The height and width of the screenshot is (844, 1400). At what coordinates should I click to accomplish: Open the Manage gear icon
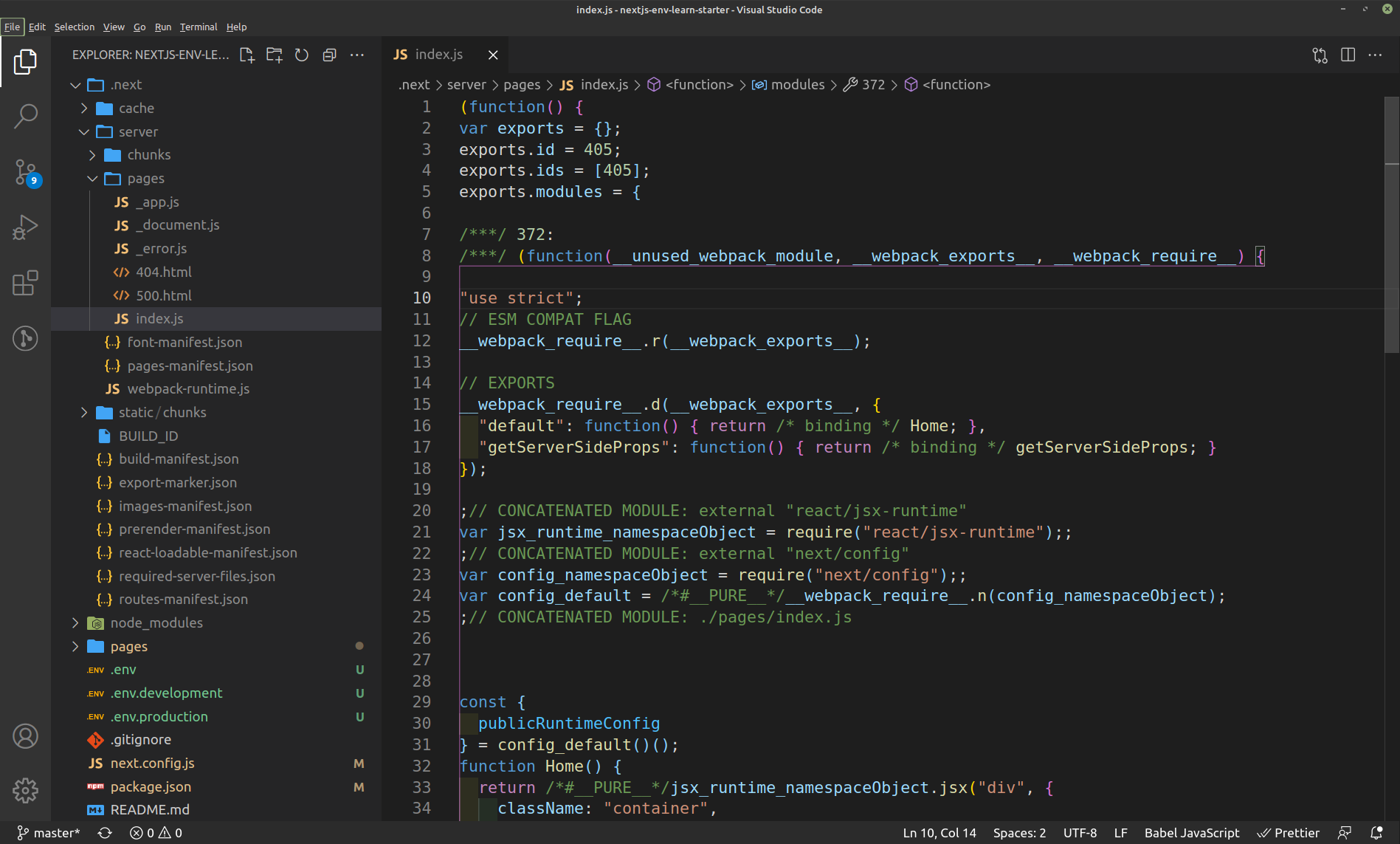25,791
